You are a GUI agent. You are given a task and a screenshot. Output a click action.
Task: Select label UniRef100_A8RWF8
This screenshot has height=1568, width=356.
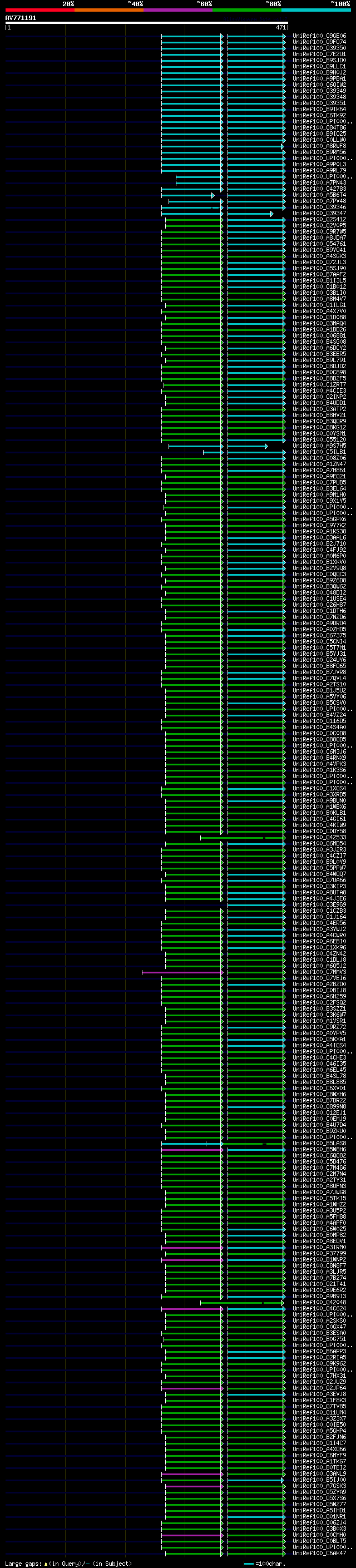319,146
